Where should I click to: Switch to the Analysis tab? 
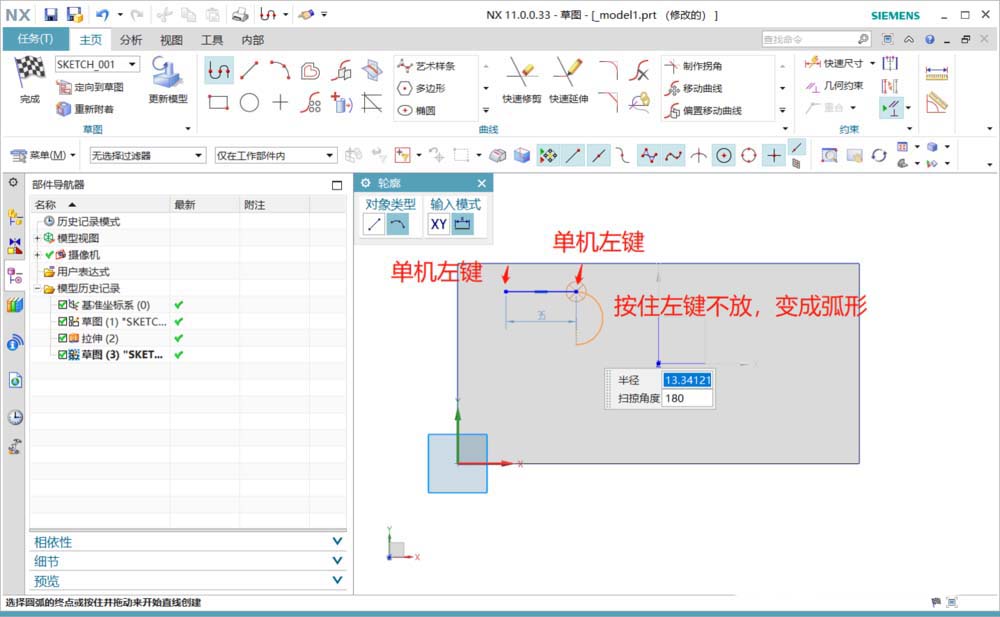pyautogui.click(x=131, y=40)
